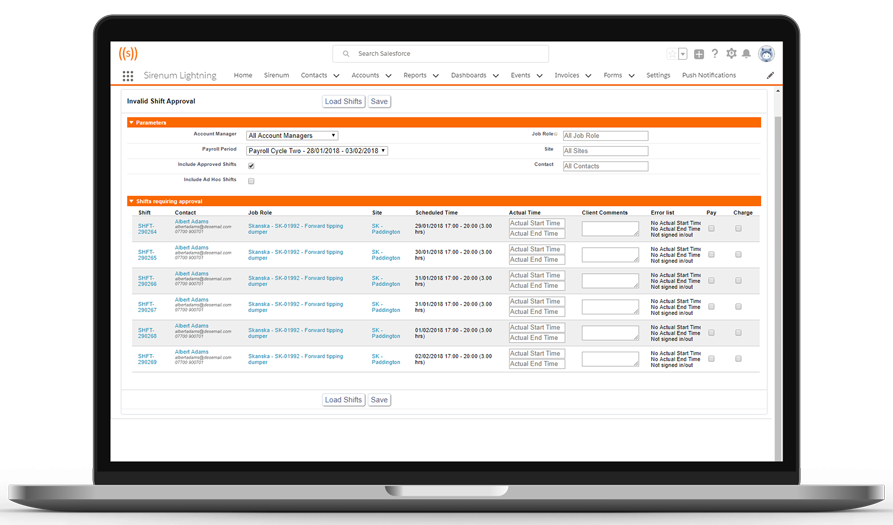The width and height of the screenshot is (893, 525).
Task: Open the Setup gear icon
Action: 731,54
